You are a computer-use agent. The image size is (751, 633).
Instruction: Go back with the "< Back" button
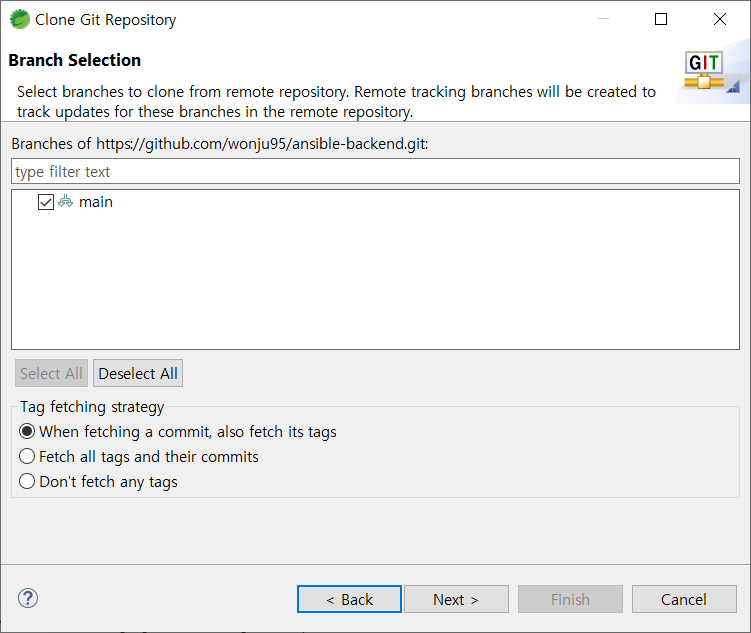[x=350, y=599]
